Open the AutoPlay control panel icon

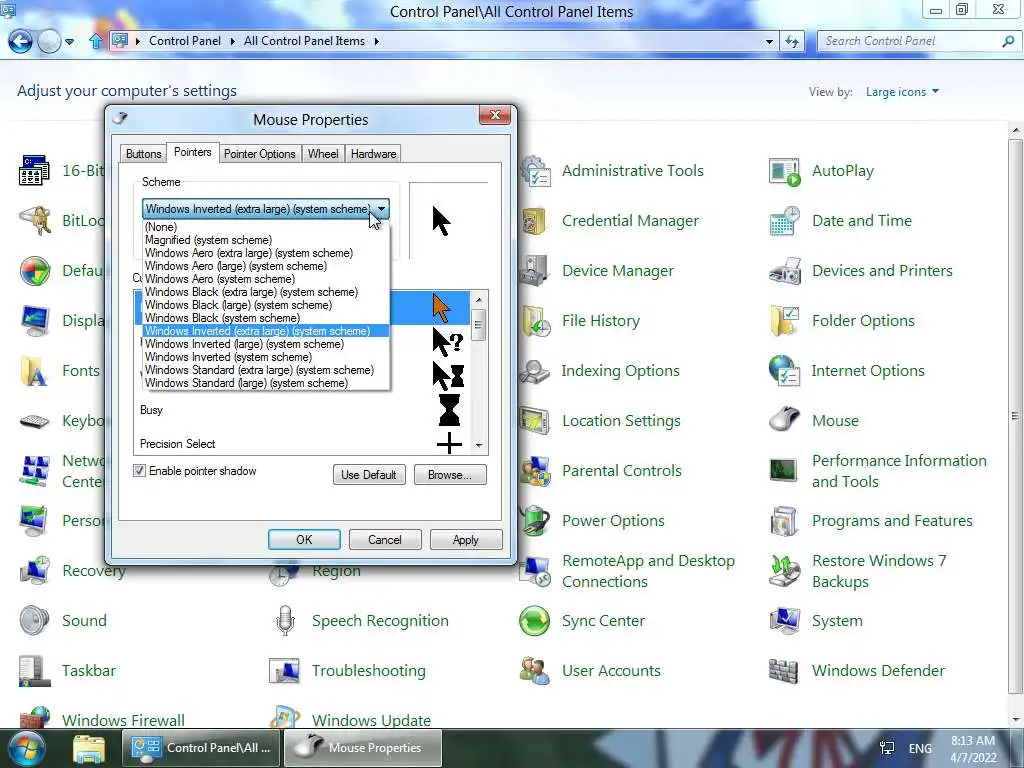[784, 171]
